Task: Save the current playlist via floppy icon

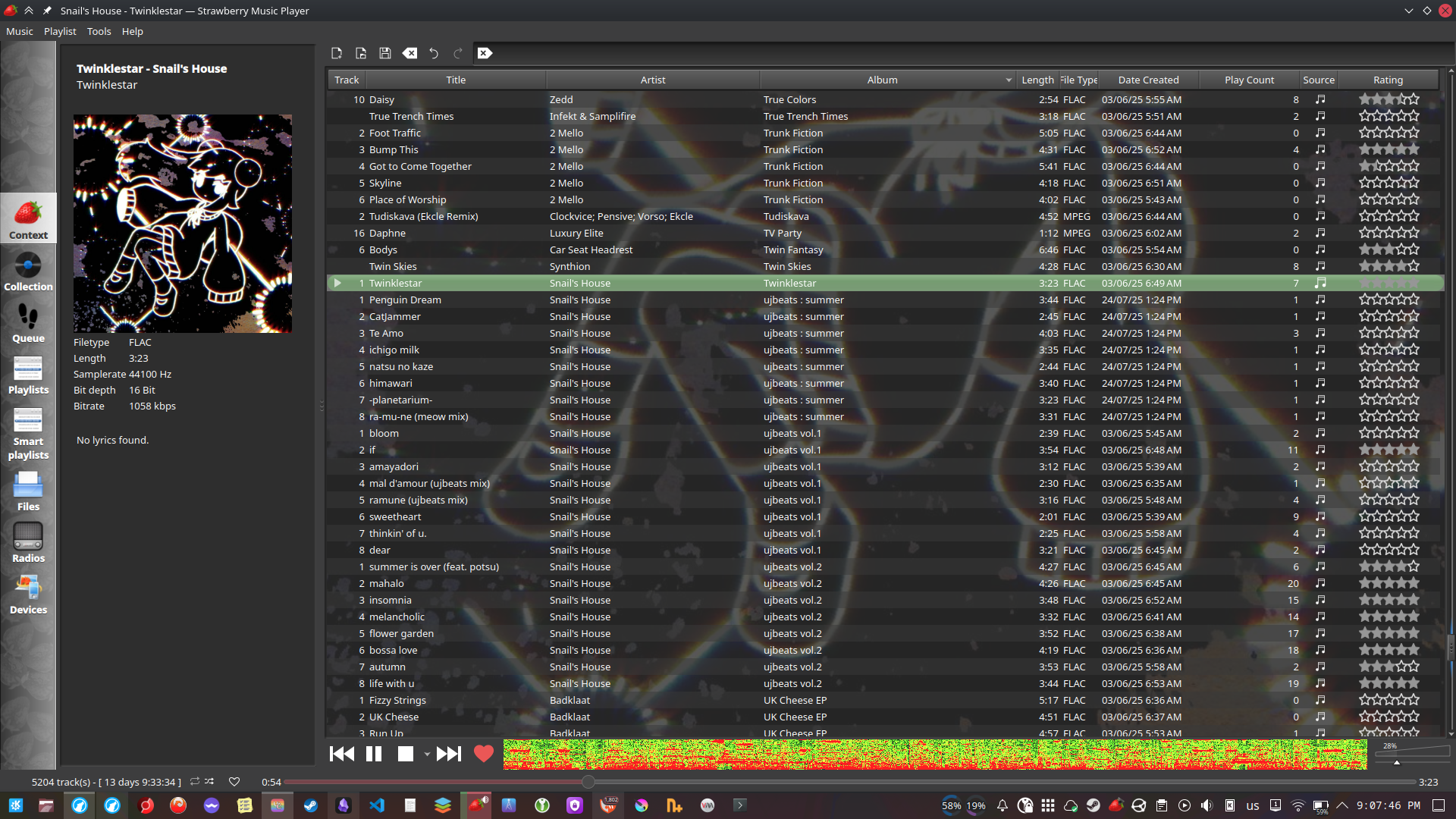Action: 385,53
